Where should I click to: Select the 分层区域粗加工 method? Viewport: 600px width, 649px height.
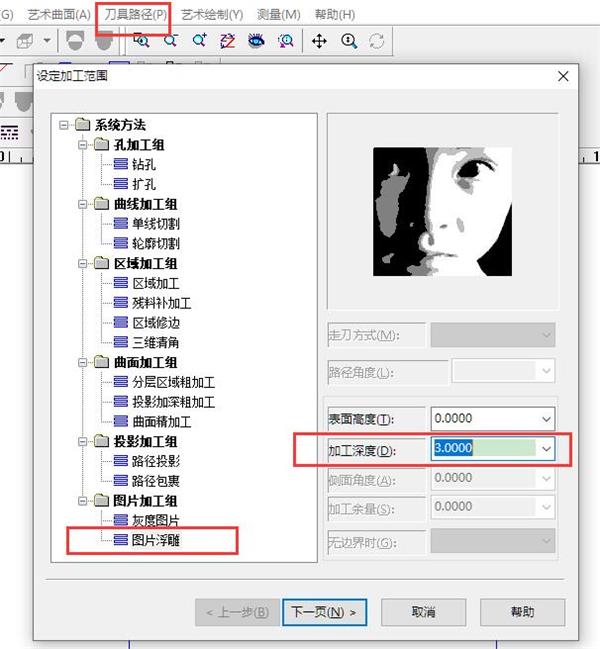click(x=174, y=382)
